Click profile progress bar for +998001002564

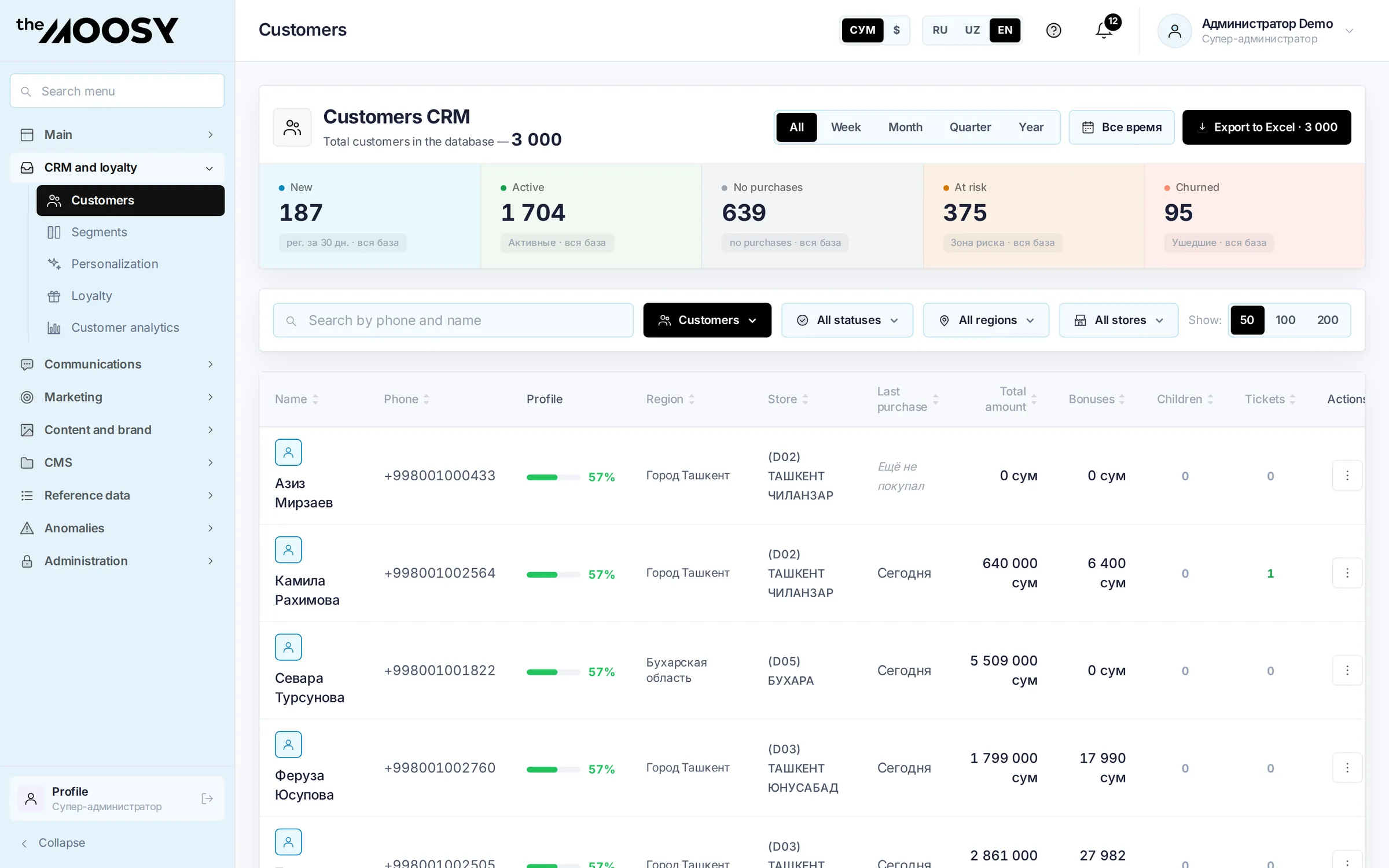coord(553,575)
